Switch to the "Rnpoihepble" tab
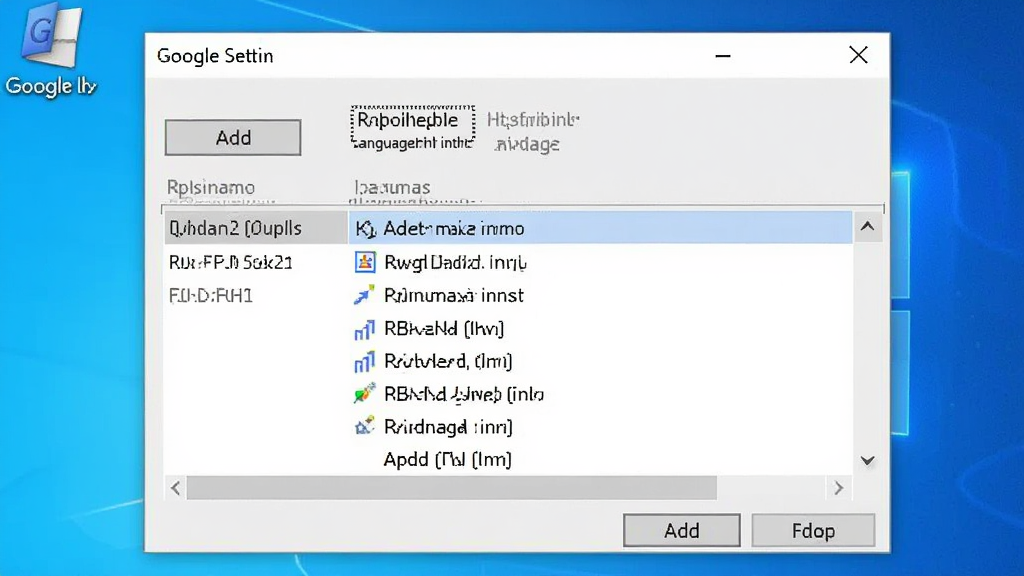The height and width of the screenshot is (576, 1024). point(413,128)
